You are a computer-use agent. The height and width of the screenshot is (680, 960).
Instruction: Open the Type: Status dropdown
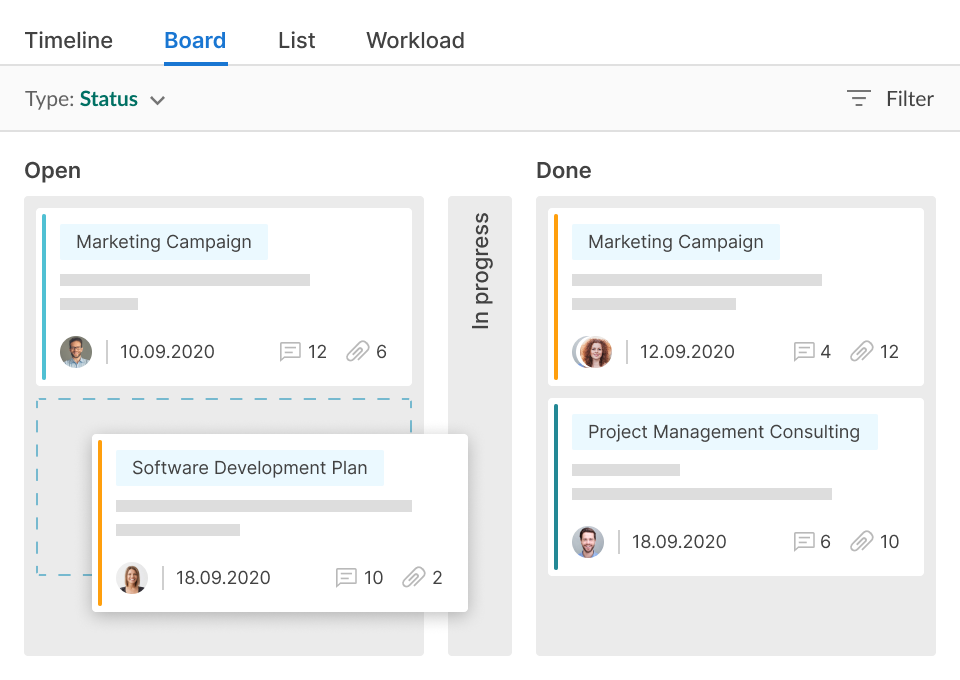pos(95,99)
